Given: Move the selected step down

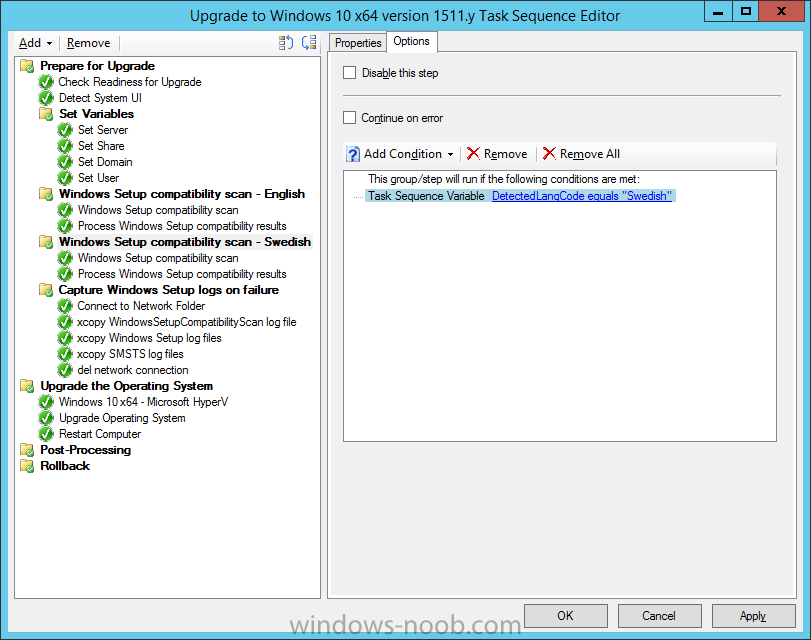Looking at the screenshot, I should point(309,42).
